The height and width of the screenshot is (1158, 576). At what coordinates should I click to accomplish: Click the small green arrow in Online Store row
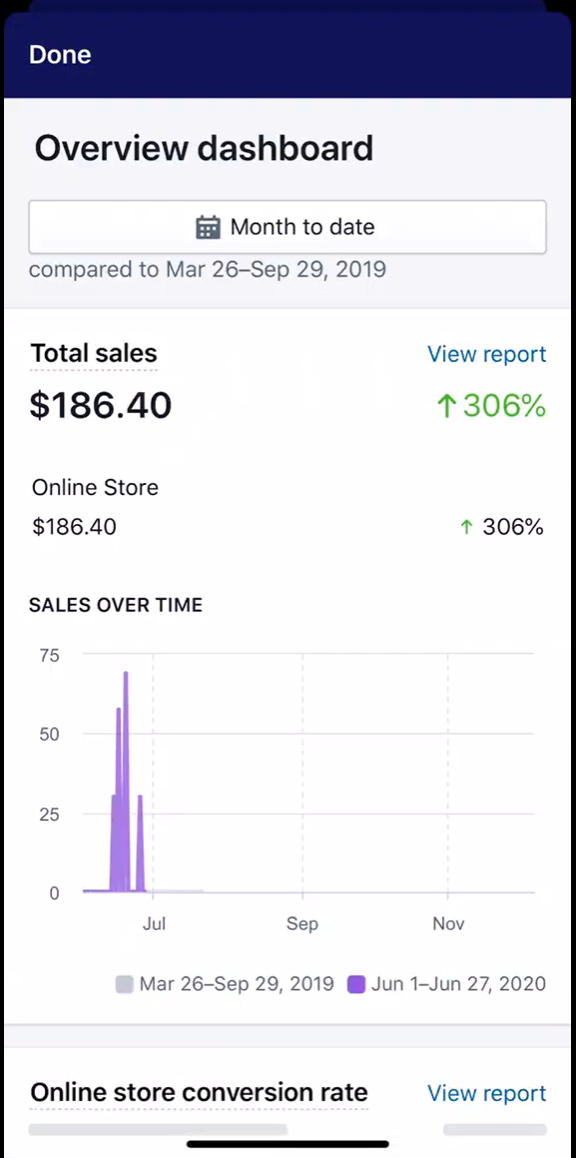click(466, 527)
